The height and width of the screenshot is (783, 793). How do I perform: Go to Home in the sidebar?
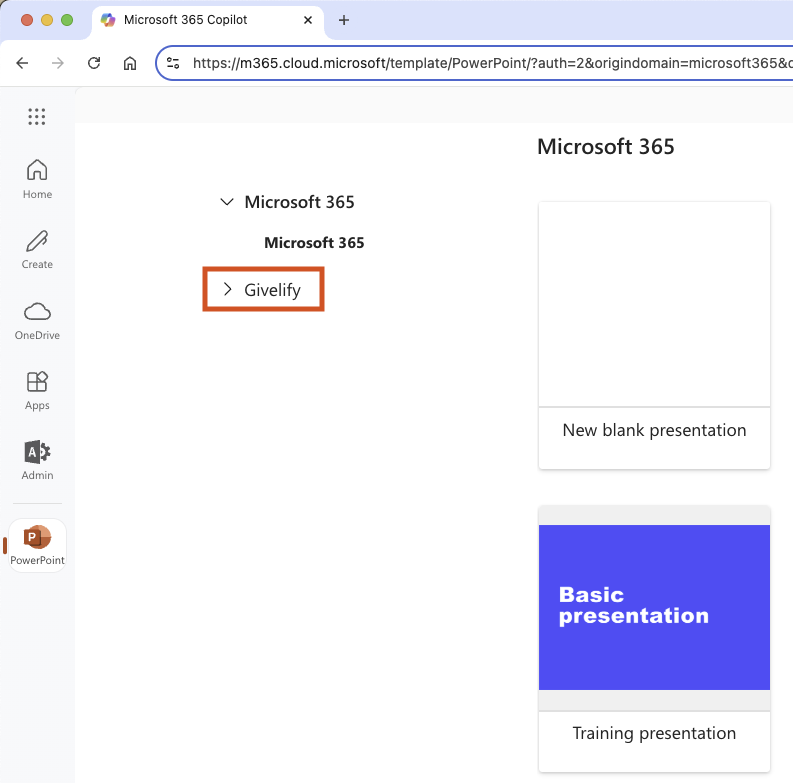37,179
